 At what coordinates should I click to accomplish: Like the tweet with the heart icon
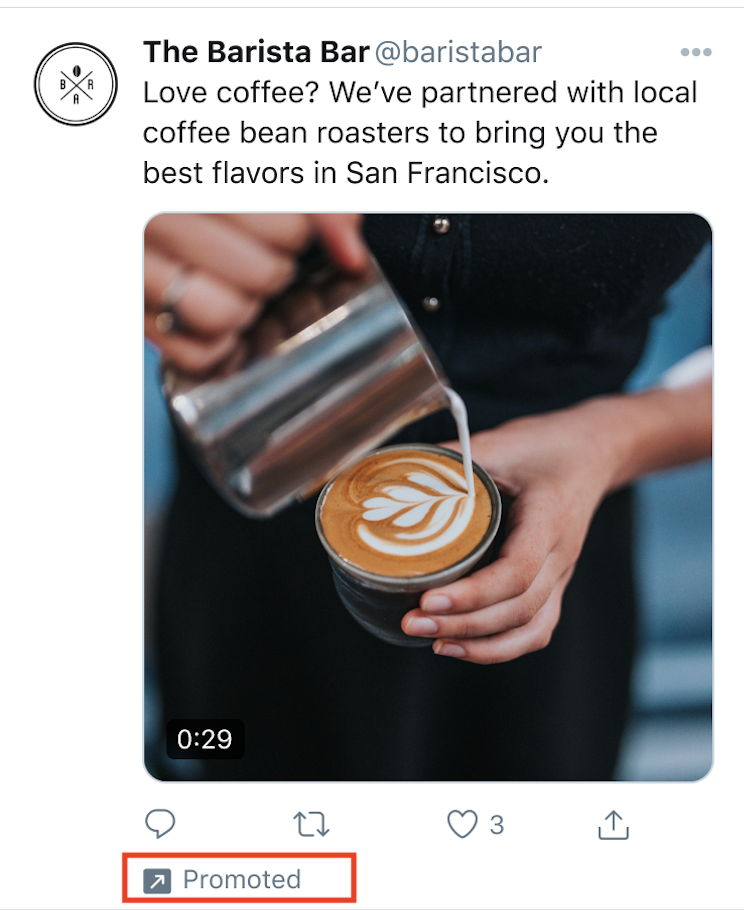tap(462, 824)
